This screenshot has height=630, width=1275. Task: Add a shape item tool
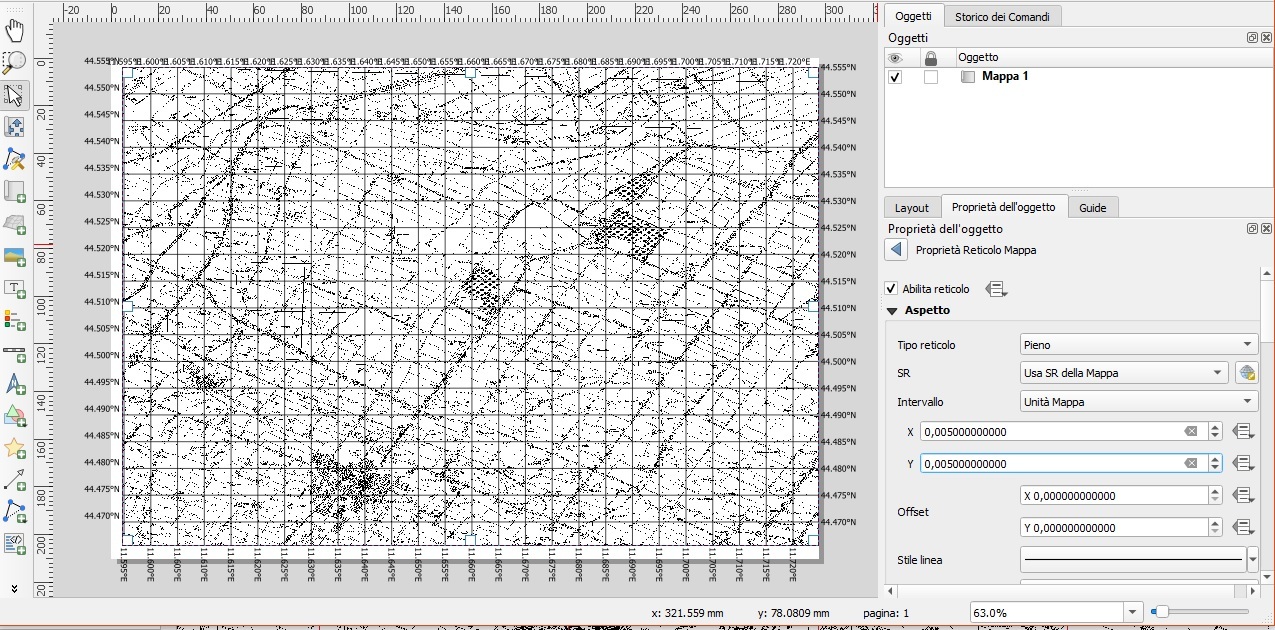coord(15,416)
